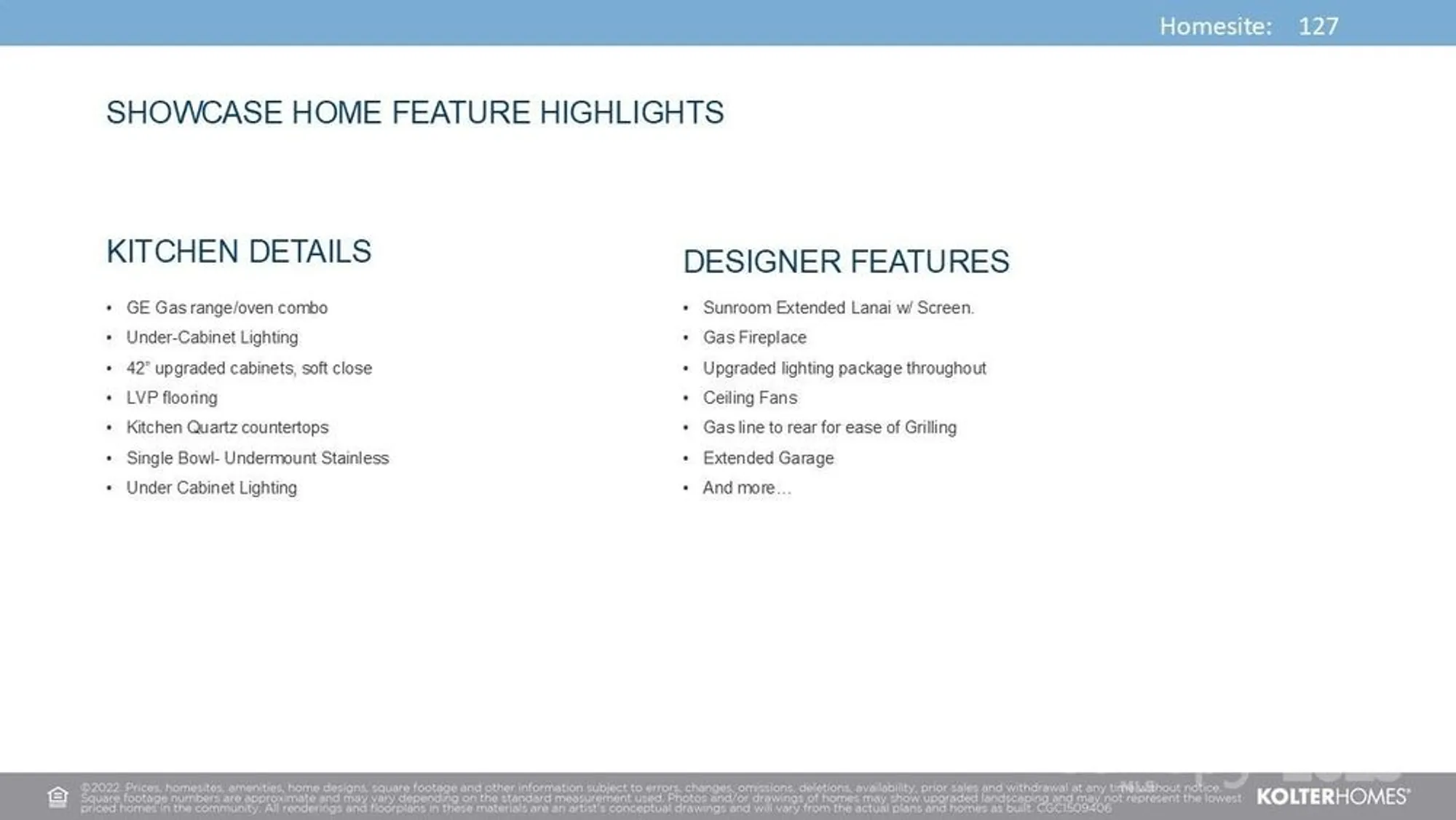1456x820 pixels.
Task: Click the GE Gas range/oven combo item
Action: (x=226, y=308)
